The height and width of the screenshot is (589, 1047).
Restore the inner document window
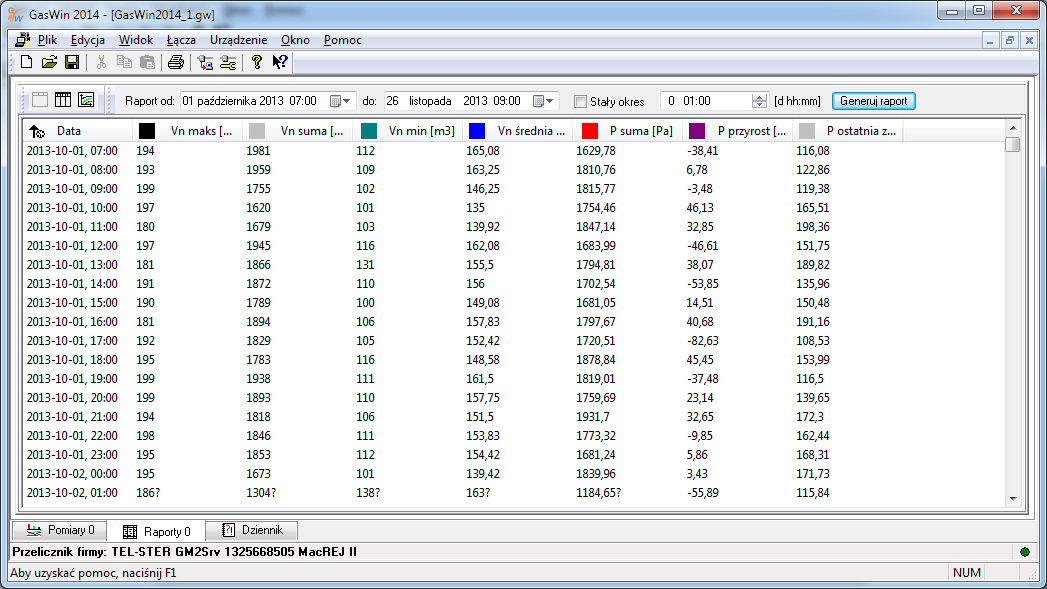1010,41
